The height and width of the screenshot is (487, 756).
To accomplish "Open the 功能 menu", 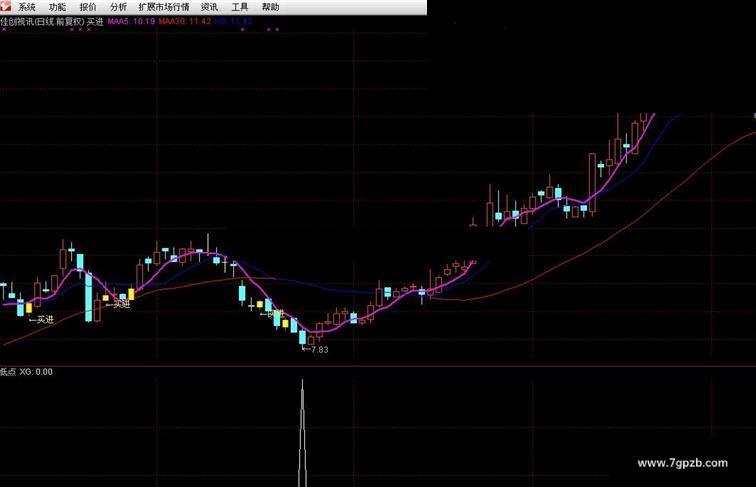I will [x=57, y=7].
